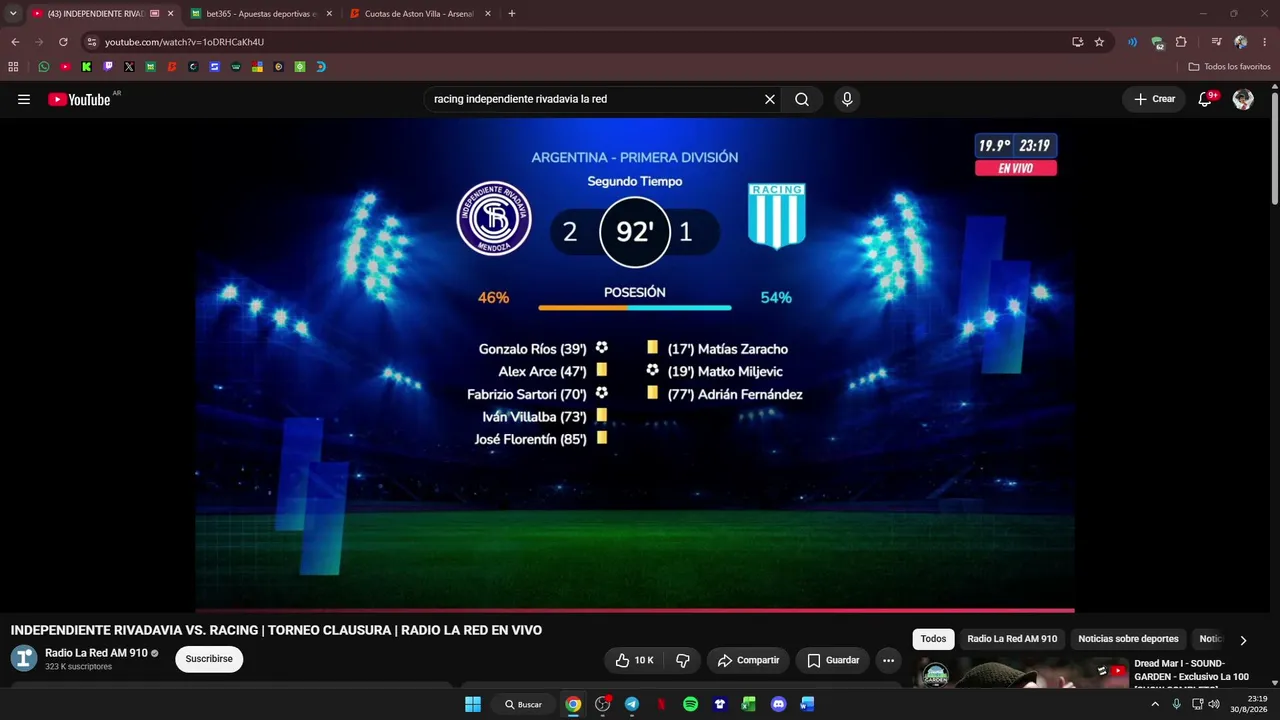Click the page vertical scrollbar
The width and height of the screenshot is (1280, 720).
tap(1275, 150)
